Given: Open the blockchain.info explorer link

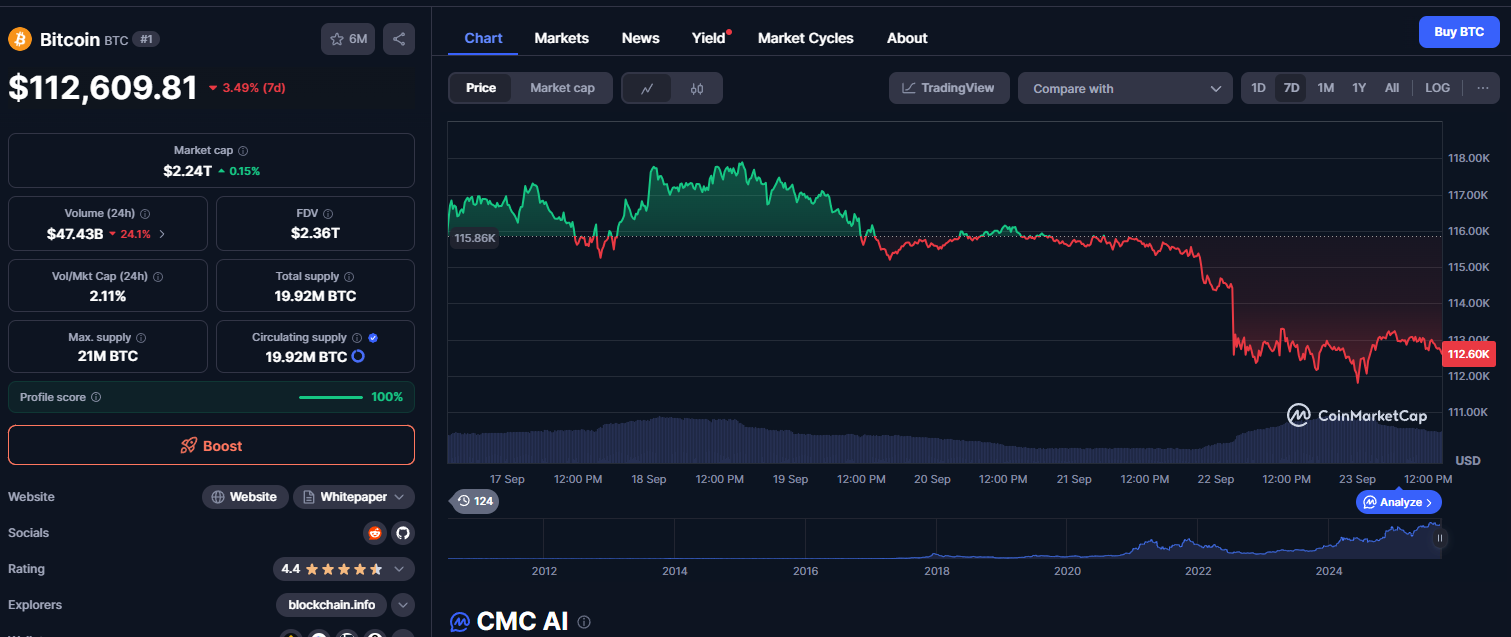Looking at the screenshot, I should point(331,605).
